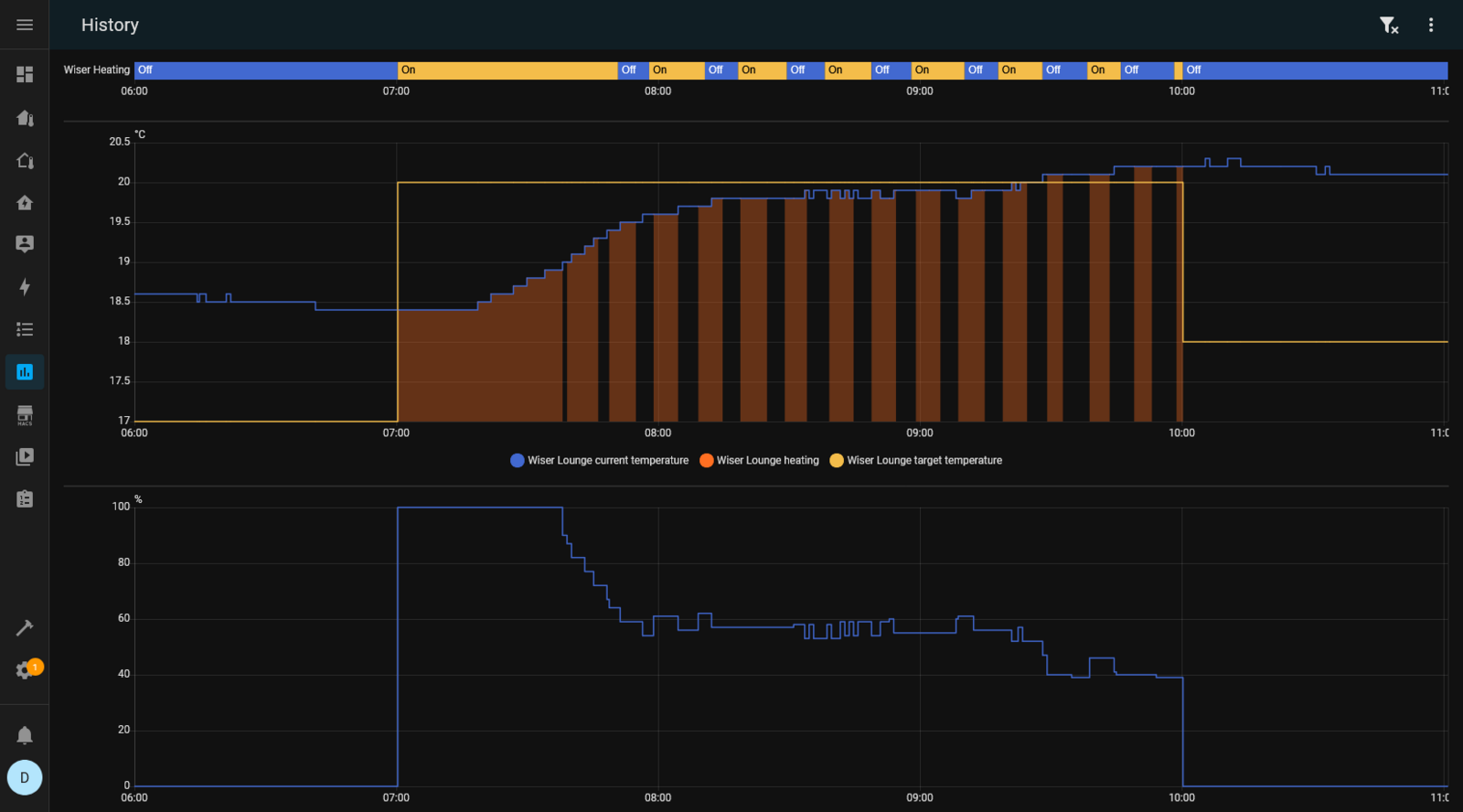Screen dimensions: 1463x812
Task: Open user profile avatar D
Action: tap(25, 778)
